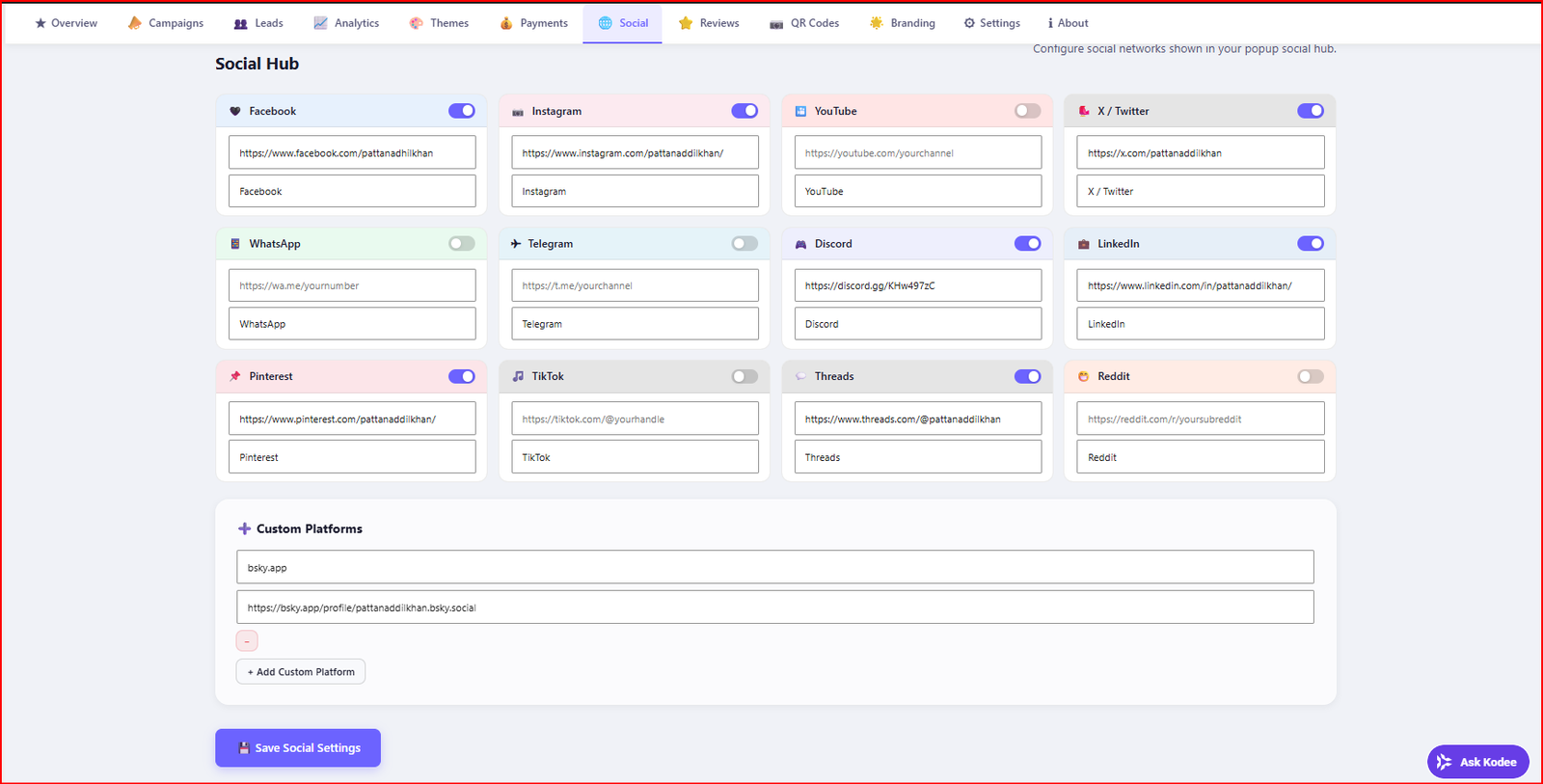Click the money bag icon of Payments tab
Viewport: 1543px width, 784px height.
(x=506, y=23)
